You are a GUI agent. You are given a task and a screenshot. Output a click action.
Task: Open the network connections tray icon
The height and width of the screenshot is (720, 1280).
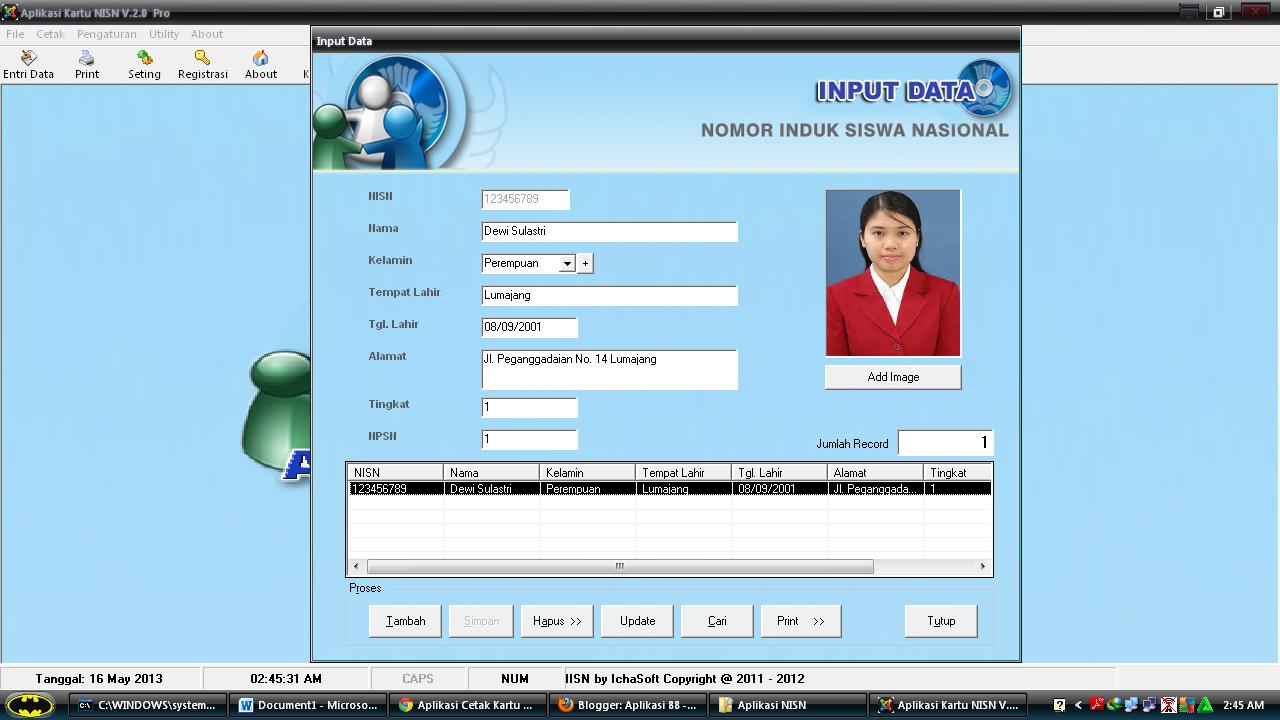coord(1130,705)
